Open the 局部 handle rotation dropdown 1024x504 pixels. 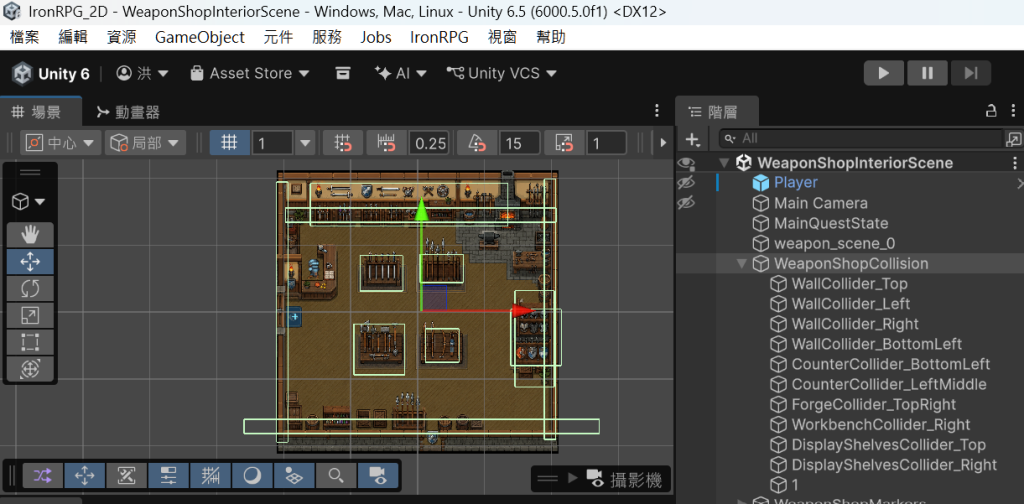point(145,143)
